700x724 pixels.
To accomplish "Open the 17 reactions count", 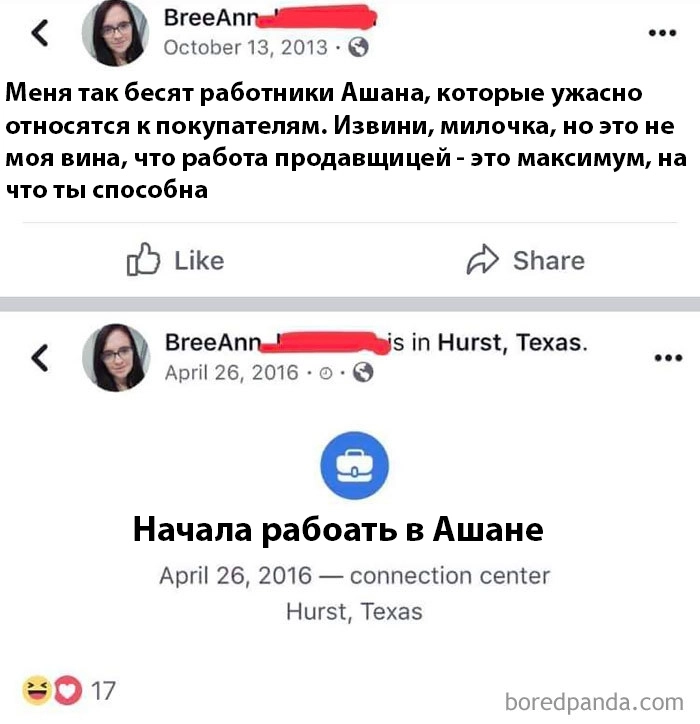I will click(x=103, y=691).
